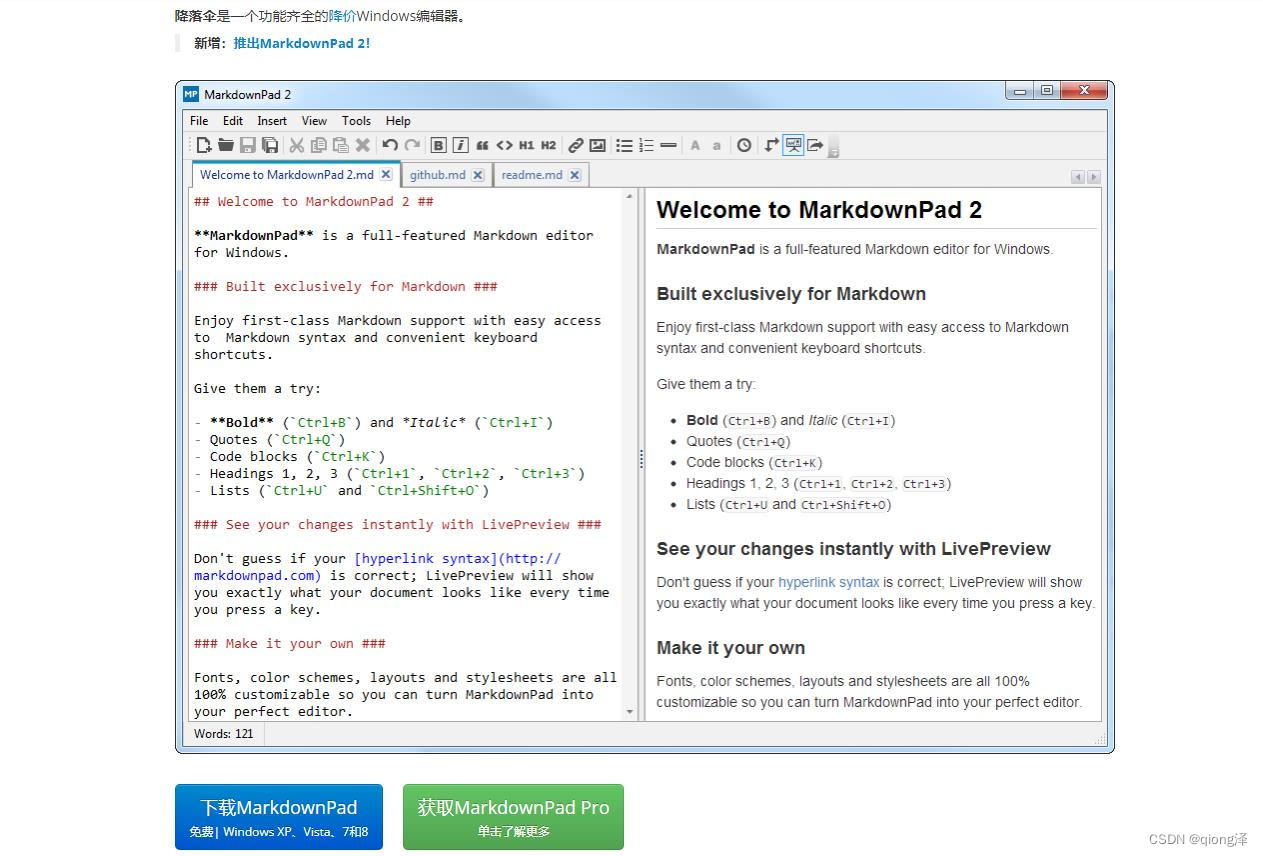Screen dimensions: 1263x856
Task: Insert an image with the picture icon
Action: tap(597, 145)
